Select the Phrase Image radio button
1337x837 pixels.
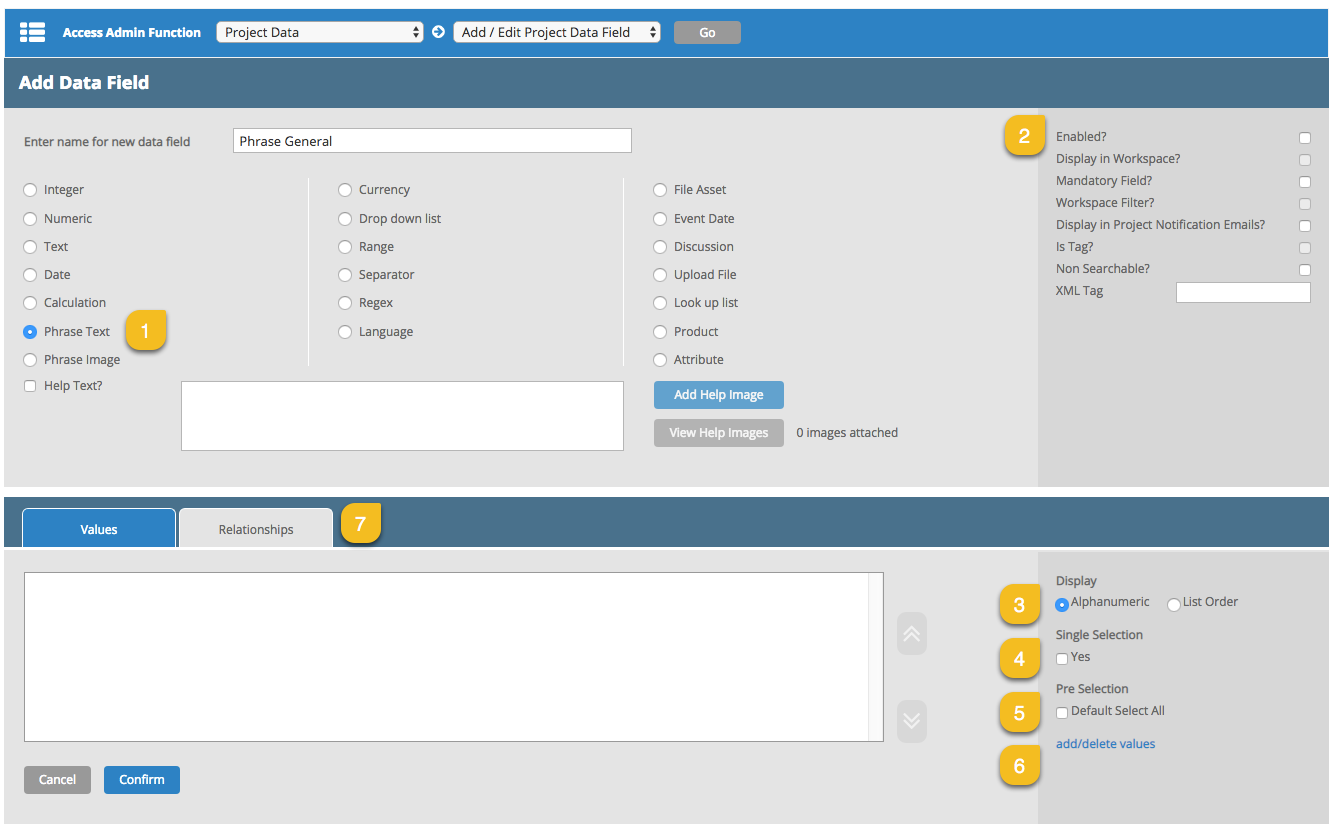click(x=30, y=360)
